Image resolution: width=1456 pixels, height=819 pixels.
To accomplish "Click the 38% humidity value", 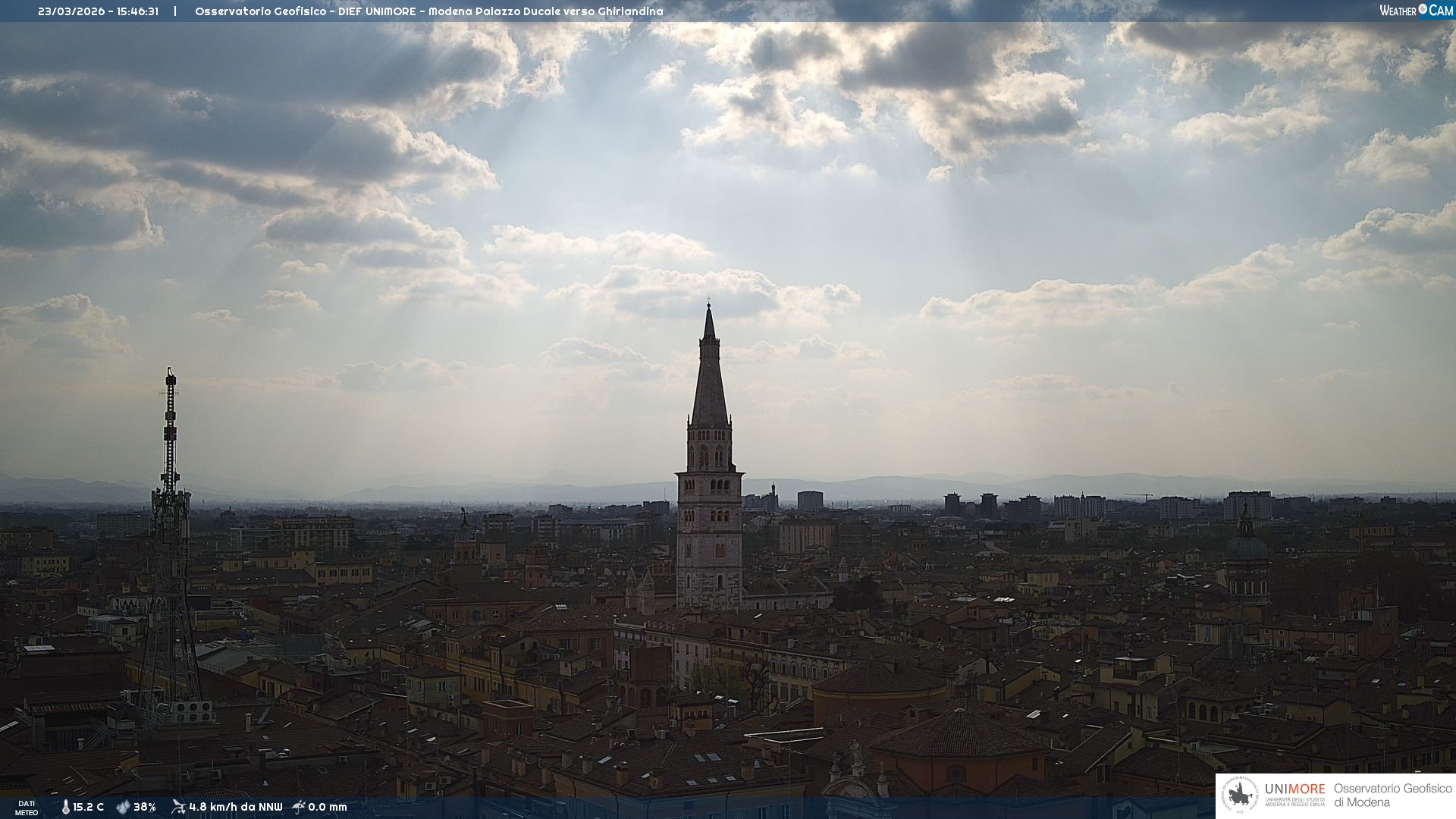I will point(144,807).
